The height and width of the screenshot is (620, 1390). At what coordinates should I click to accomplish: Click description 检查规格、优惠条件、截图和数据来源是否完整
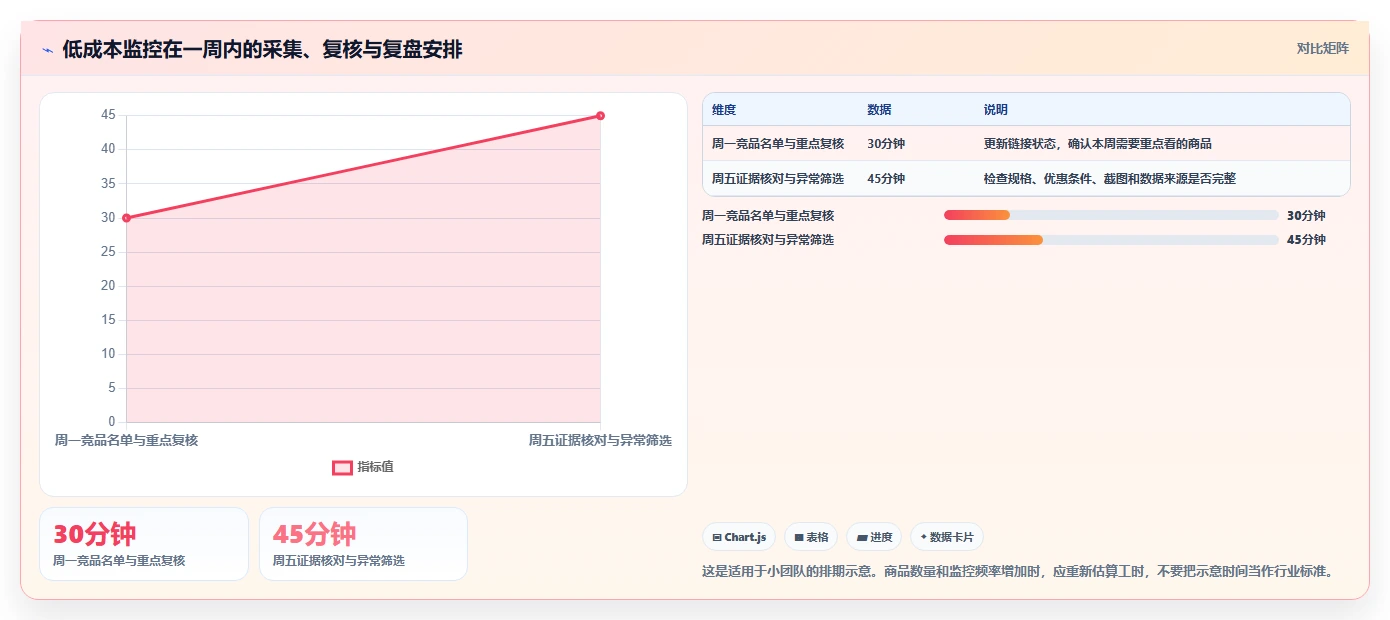[1110, 179]
